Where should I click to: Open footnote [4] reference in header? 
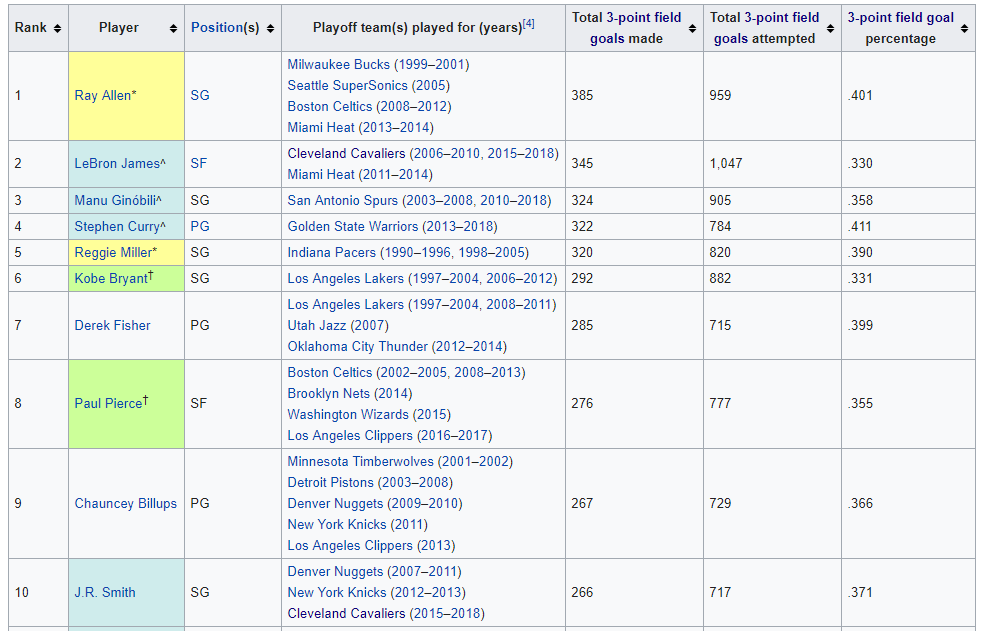[x=529, y=24]
